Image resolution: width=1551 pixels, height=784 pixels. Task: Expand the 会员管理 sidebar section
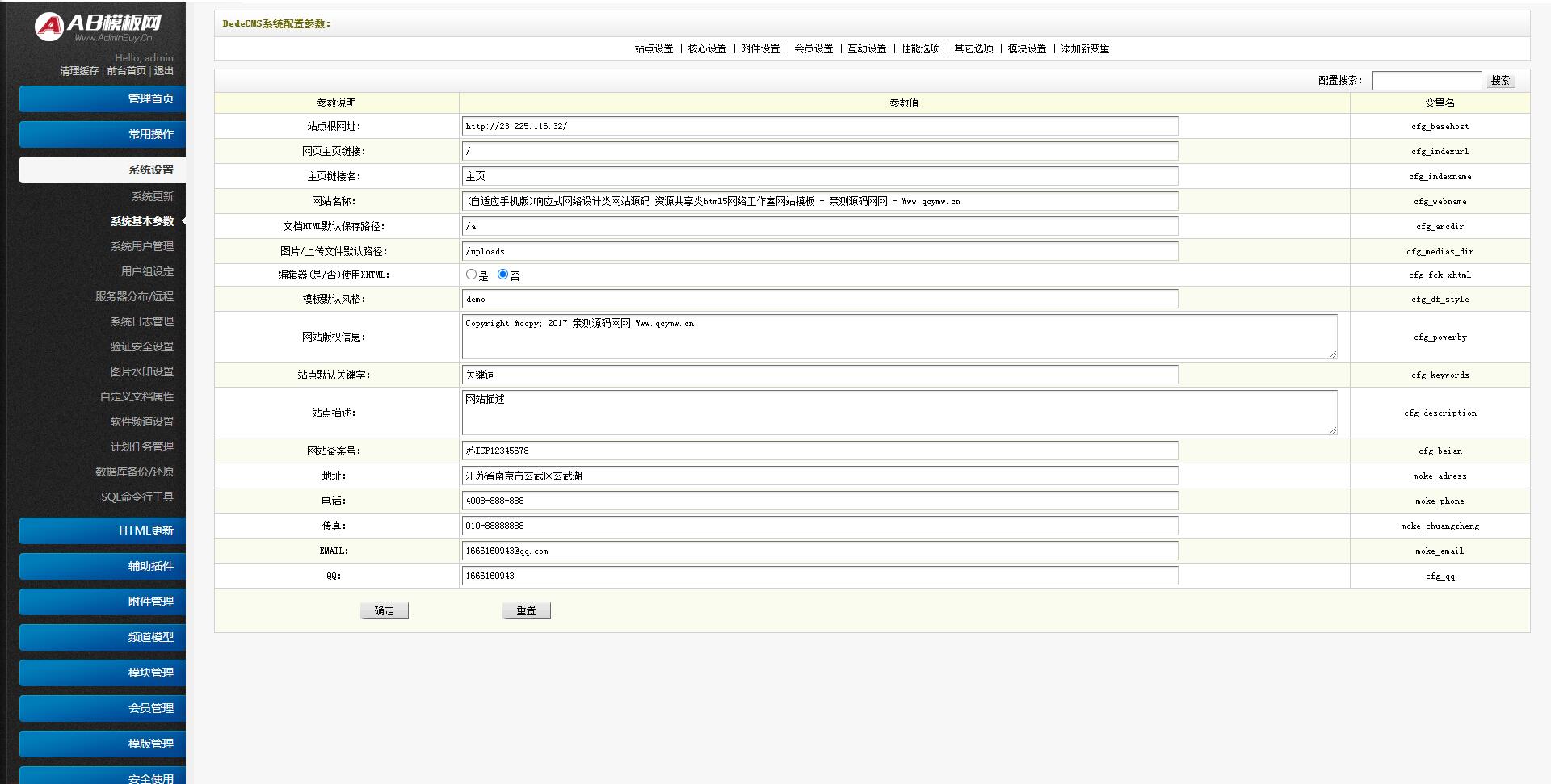click(x=103, y=708)
